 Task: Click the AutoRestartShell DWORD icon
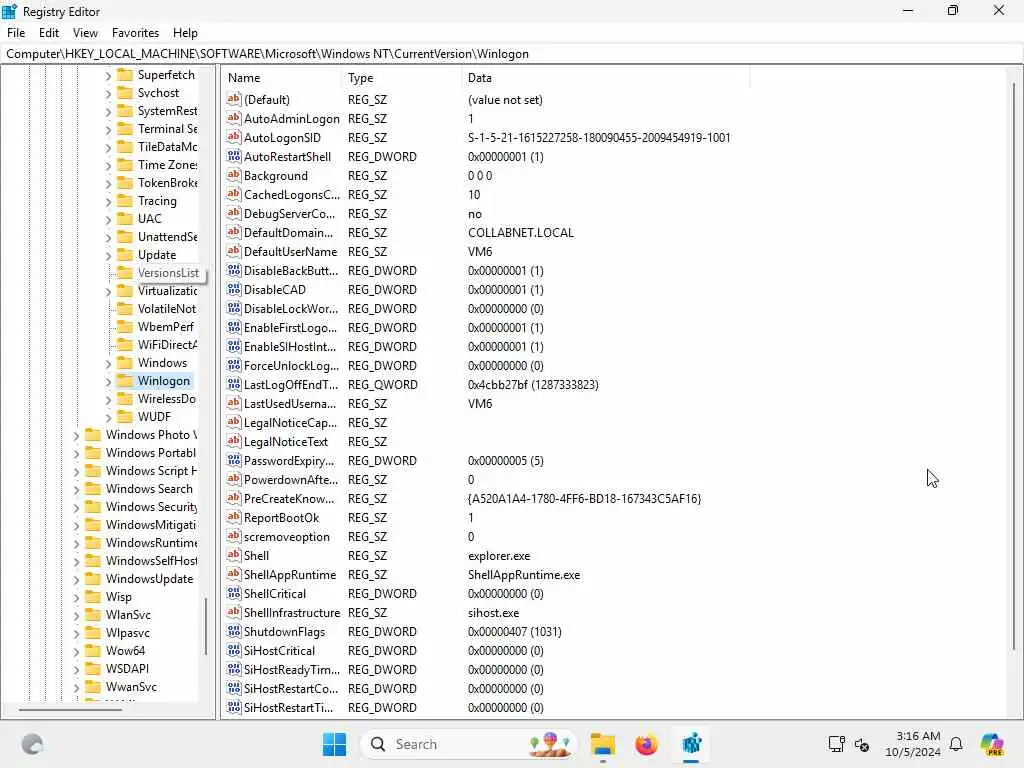234,156
